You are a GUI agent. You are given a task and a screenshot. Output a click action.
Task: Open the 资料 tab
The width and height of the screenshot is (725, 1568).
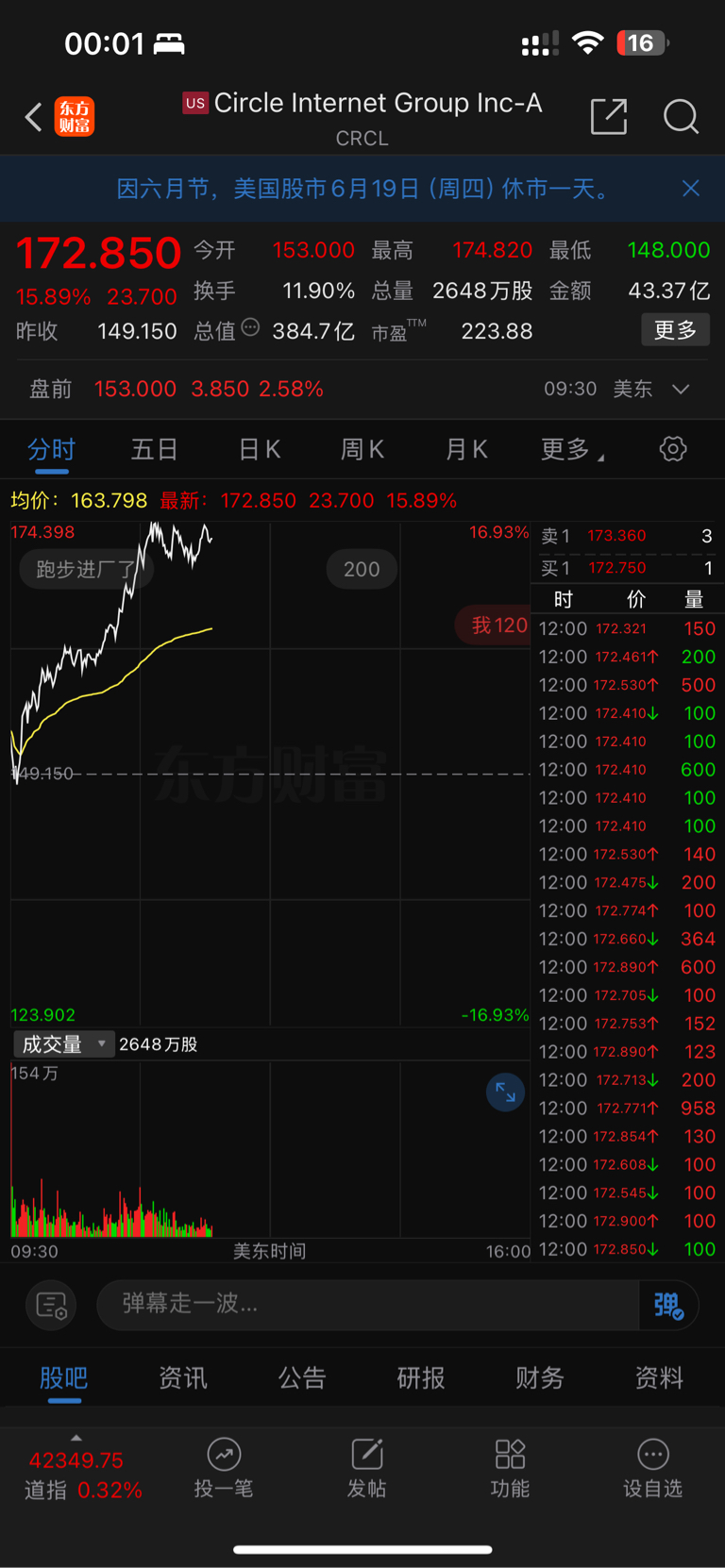click(659, 1378)
